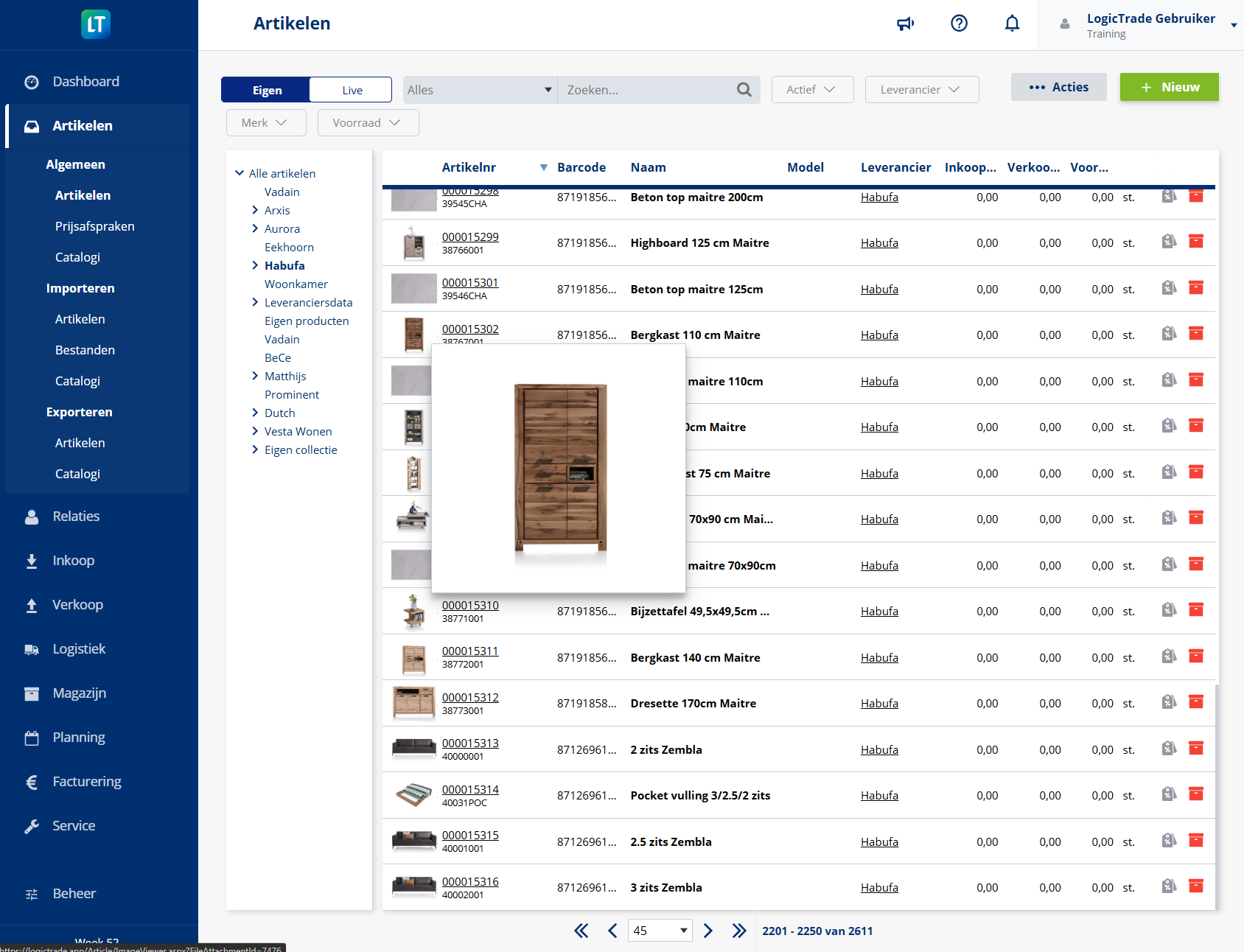Switch to the Live view
The width and height of the screenshot is (1244, 952).
(x=350, y=89)
